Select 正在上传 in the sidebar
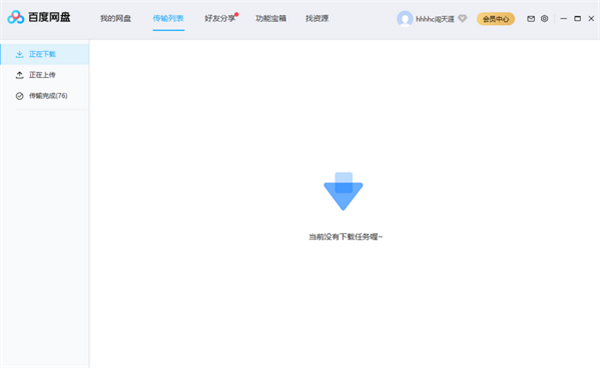This screenshot has width=600, height=368. click(x=45, y=75)
